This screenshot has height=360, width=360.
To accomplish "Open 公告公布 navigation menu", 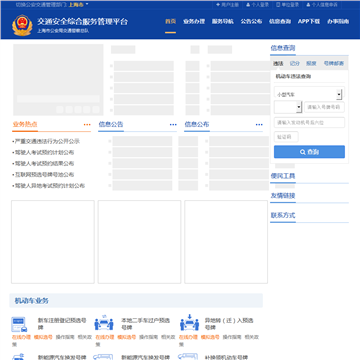I will (251, 21).
